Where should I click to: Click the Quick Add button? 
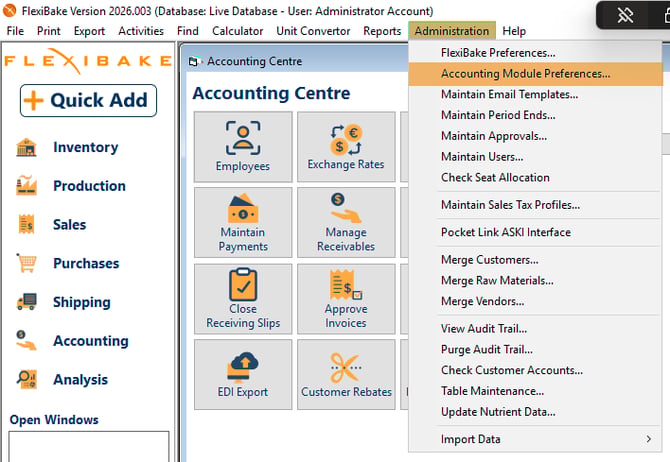click(x=88, y=100)
